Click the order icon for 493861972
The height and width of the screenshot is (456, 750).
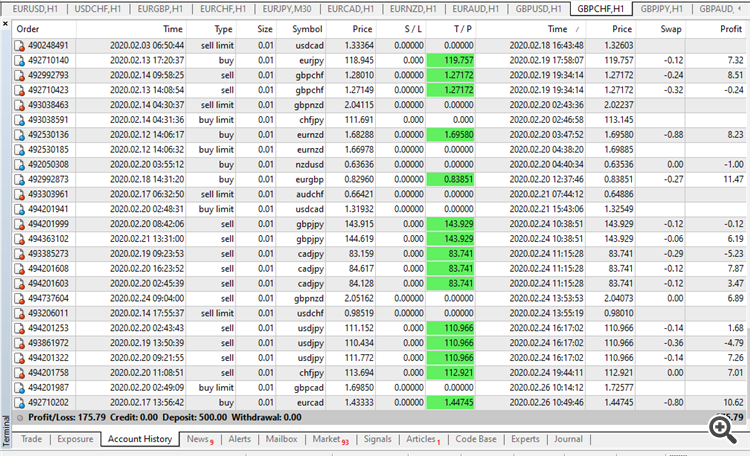[x=19, y=344]
